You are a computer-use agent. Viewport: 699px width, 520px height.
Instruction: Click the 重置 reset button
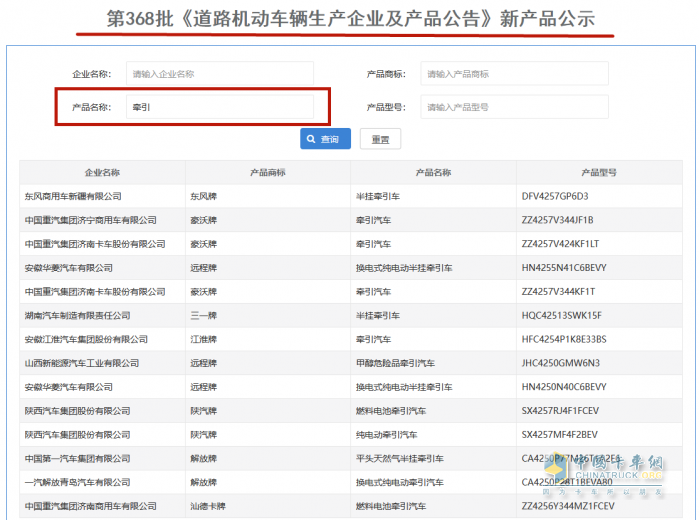380,139
